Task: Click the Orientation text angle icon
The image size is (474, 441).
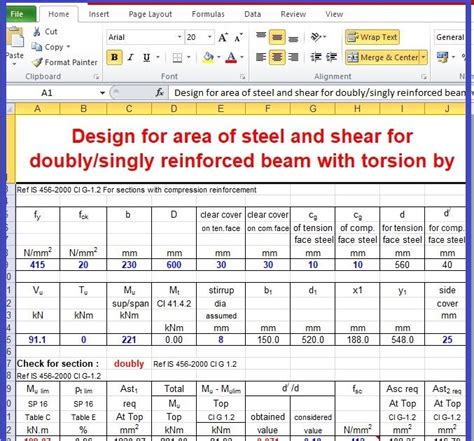Action: click(316, 37)
